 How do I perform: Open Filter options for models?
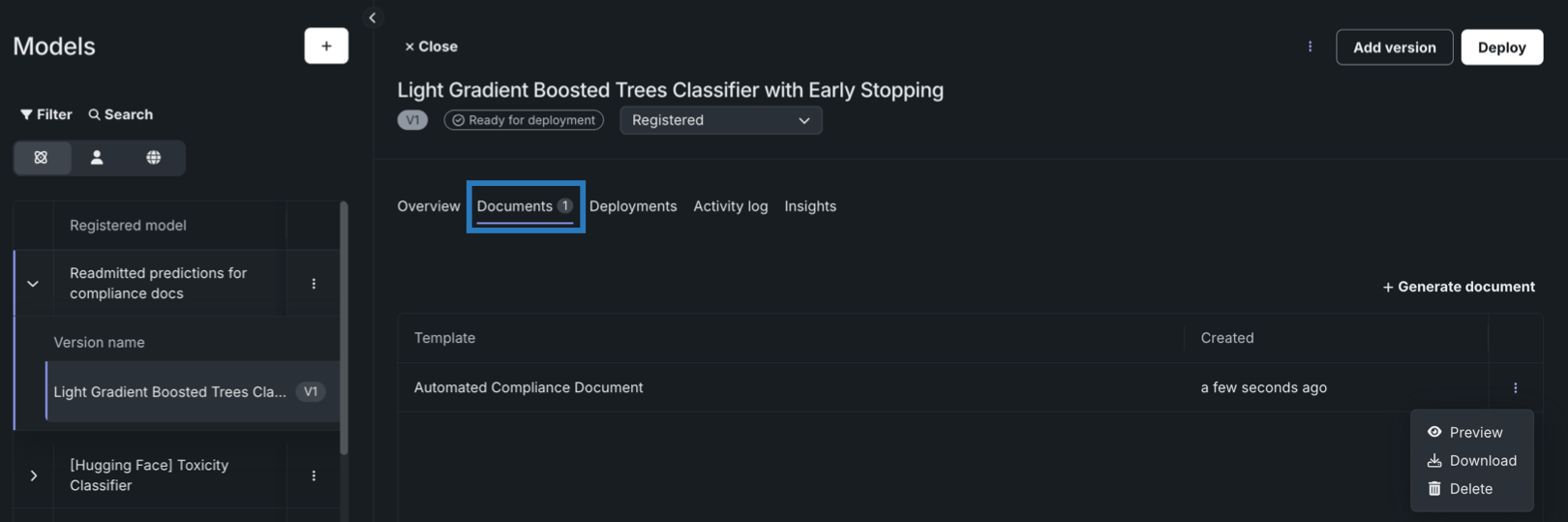[46, 114]
